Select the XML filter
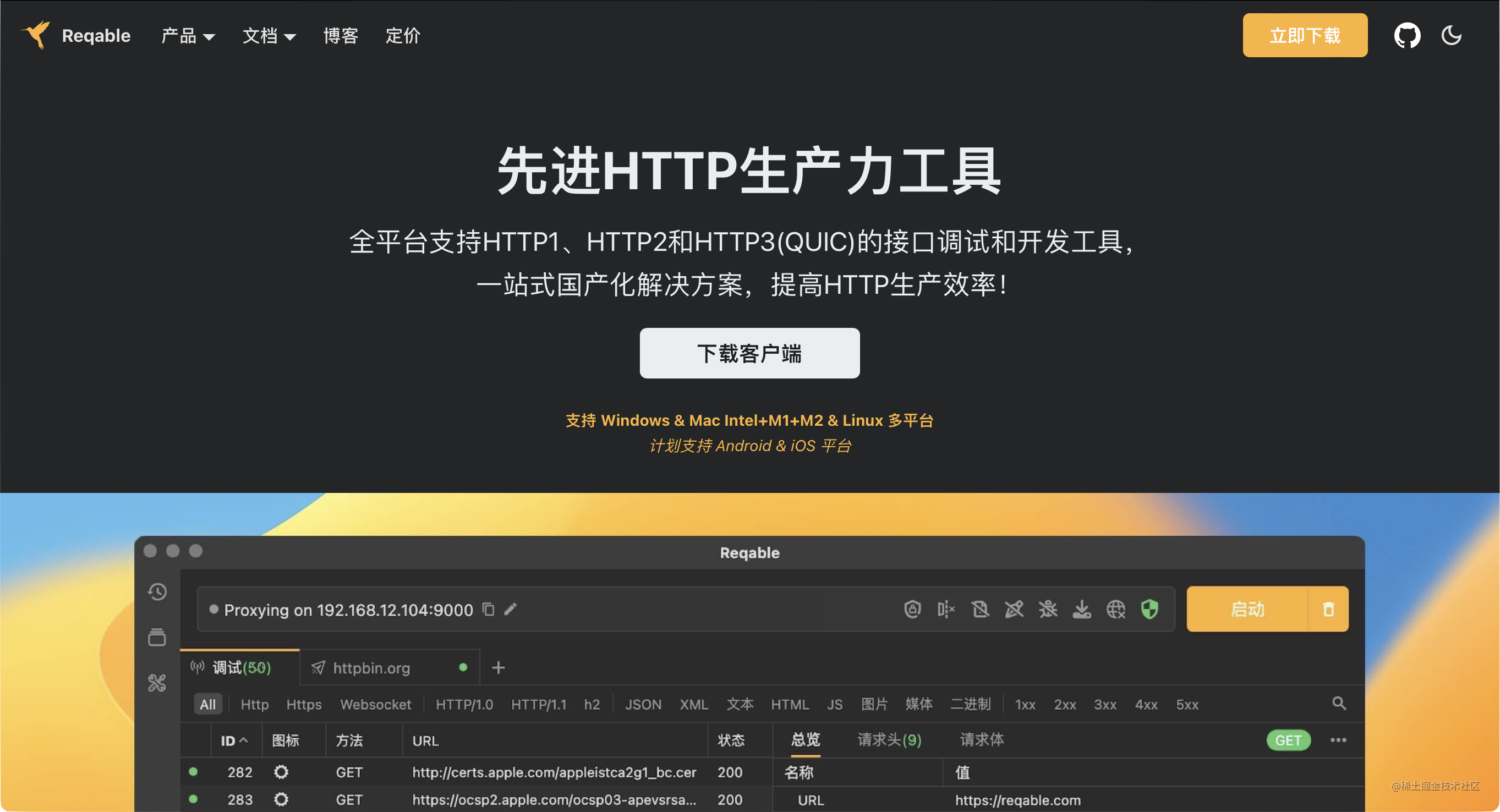 pyautogui.click(x=693, y=704)
